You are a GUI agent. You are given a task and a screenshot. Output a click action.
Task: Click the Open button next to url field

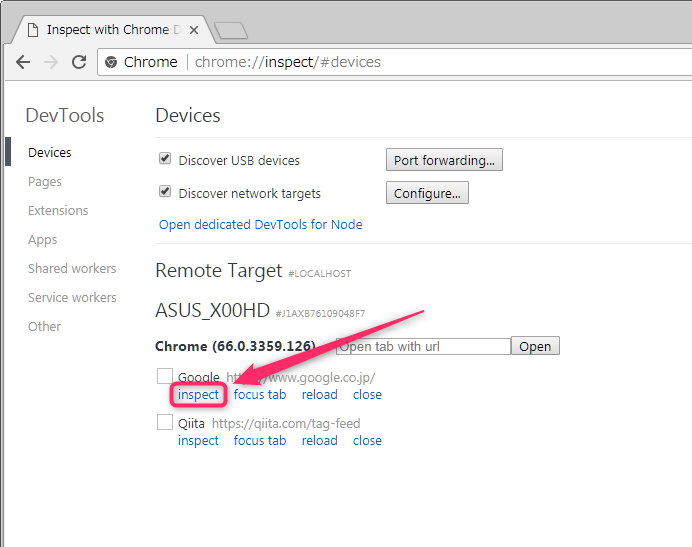(535, 346)
